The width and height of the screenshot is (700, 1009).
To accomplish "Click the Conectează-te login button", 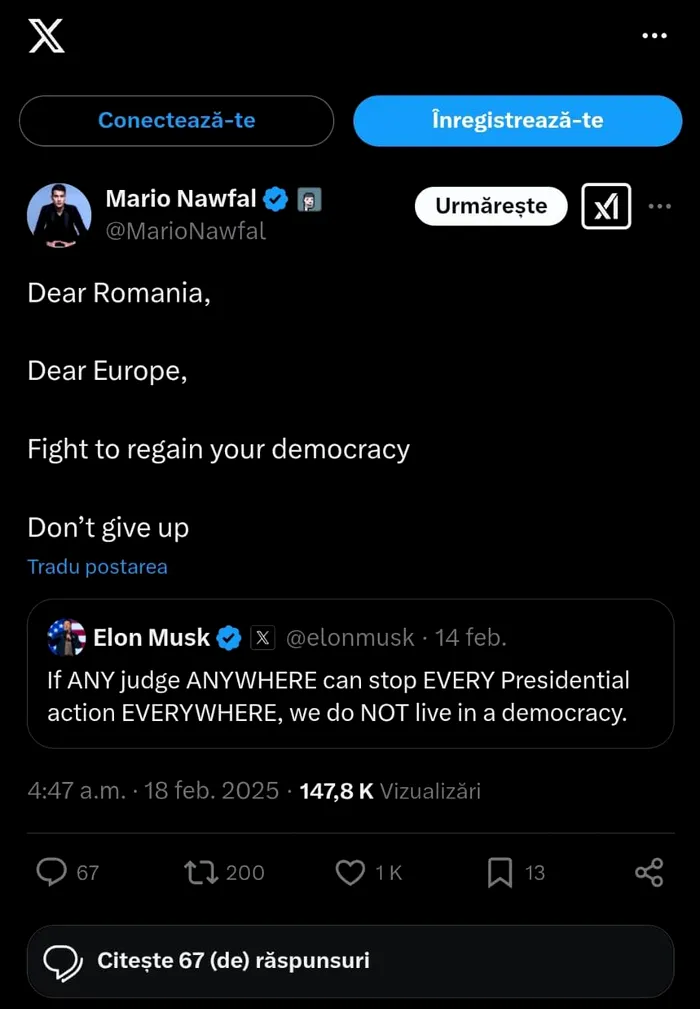I will tap(176, 121).
